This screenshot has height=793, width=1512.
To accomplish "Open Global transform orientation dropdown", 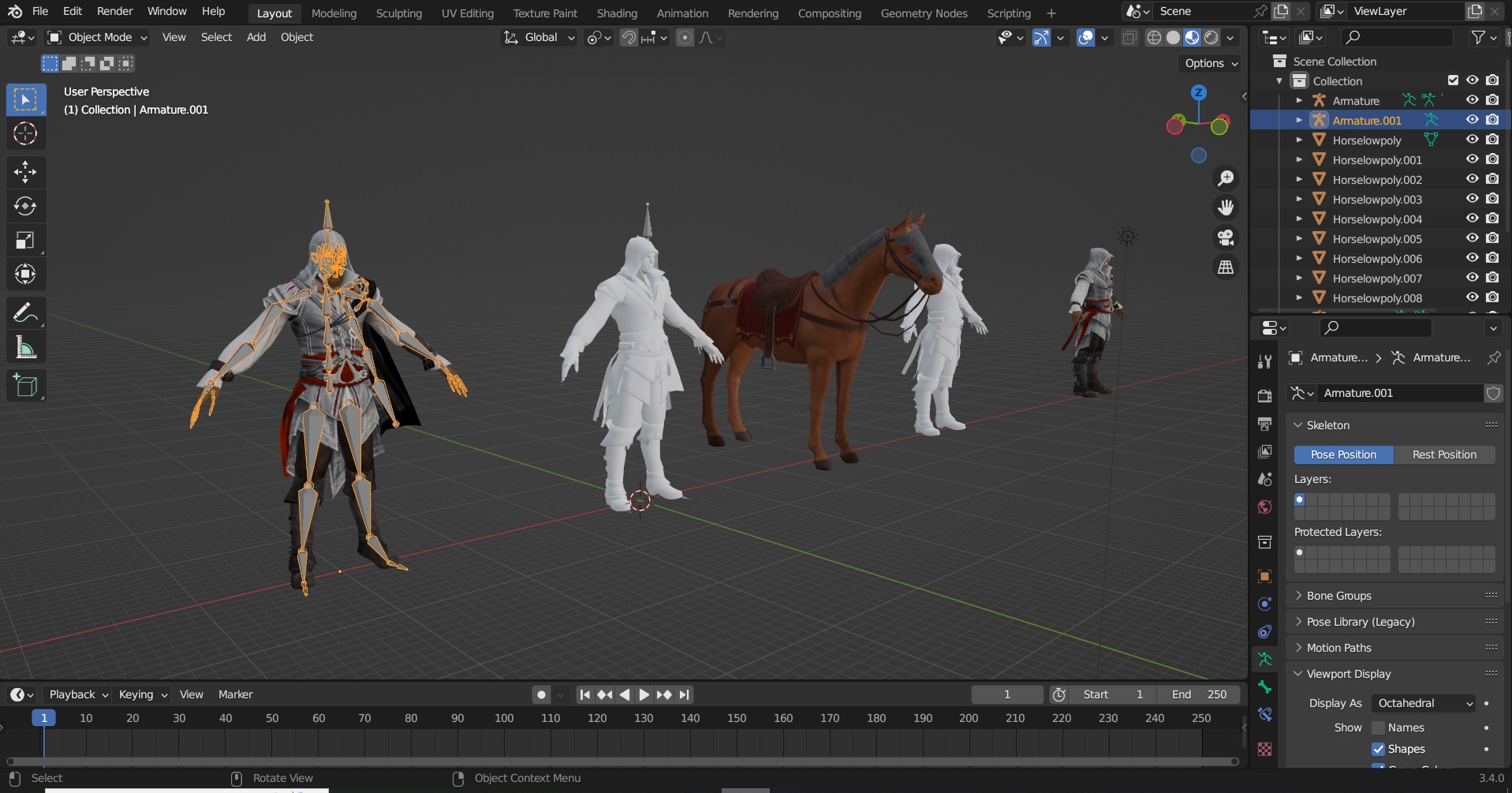I will (x=539, y=37).
